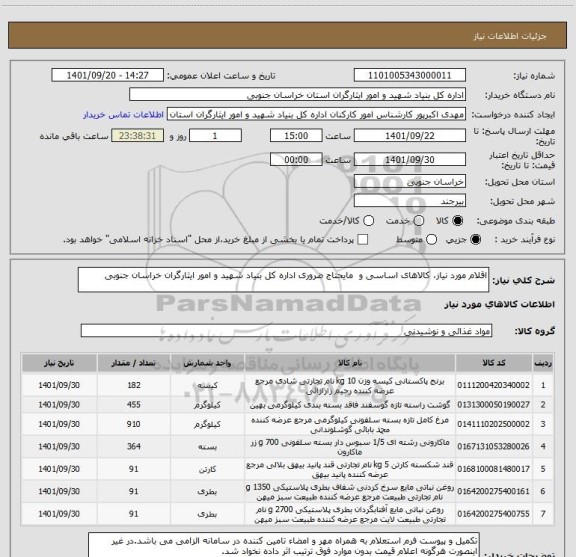Viewport: 576px width, 557px height.
Task: Click the response deadline time 15:00
Action: pyautogui.click(x=296, y=136)
